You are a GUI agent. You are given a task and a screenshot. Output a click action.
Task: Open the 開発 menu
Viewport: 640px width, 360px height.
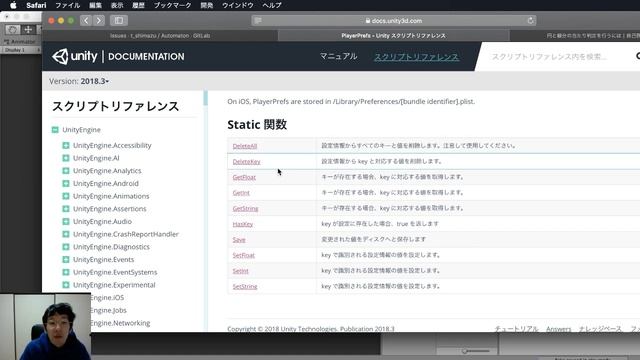click(207, 5)
